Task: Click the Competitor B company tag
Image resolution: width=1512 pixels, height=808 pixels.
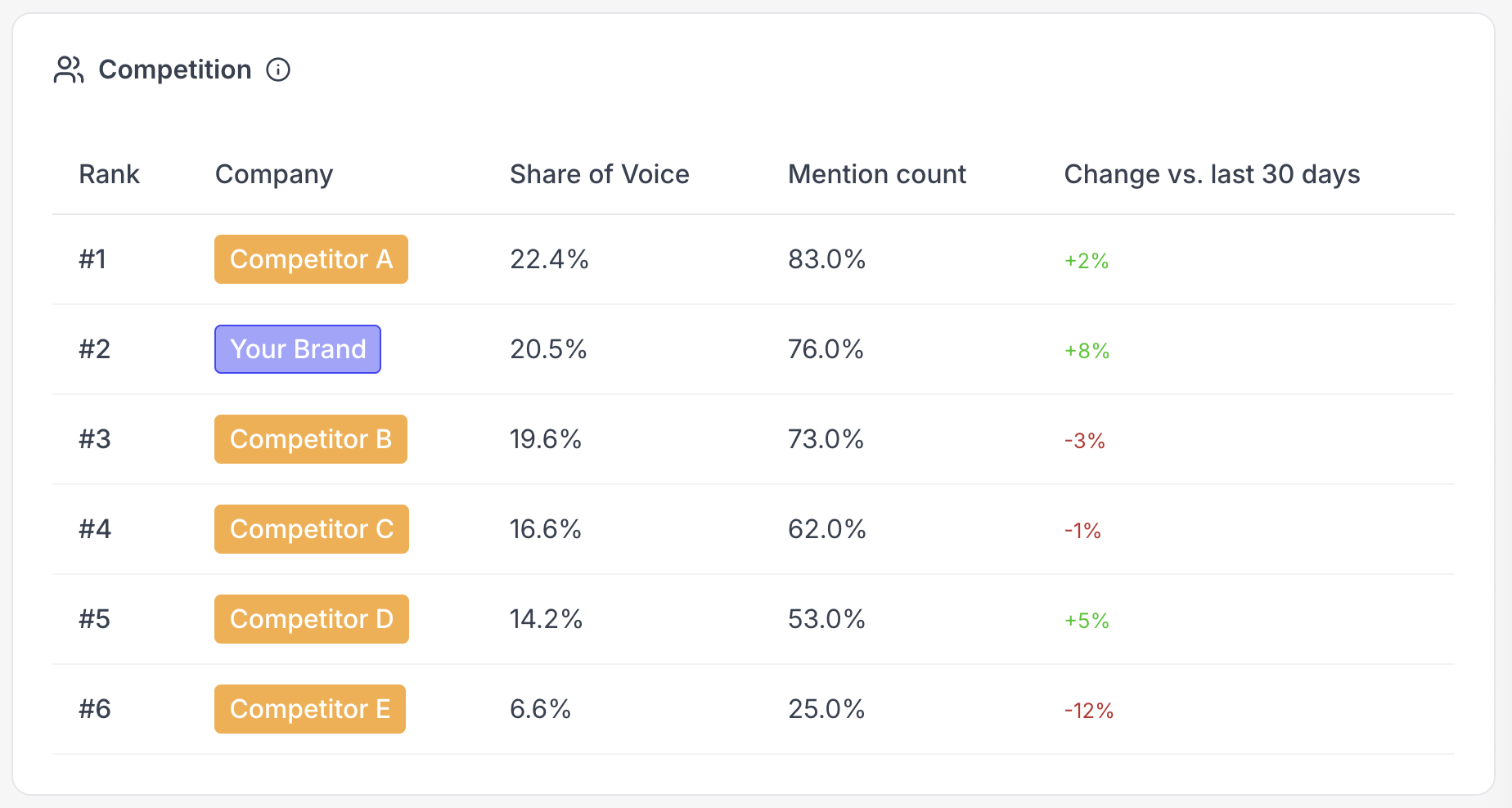Action: pyautogui.click(x=311, y=439)
